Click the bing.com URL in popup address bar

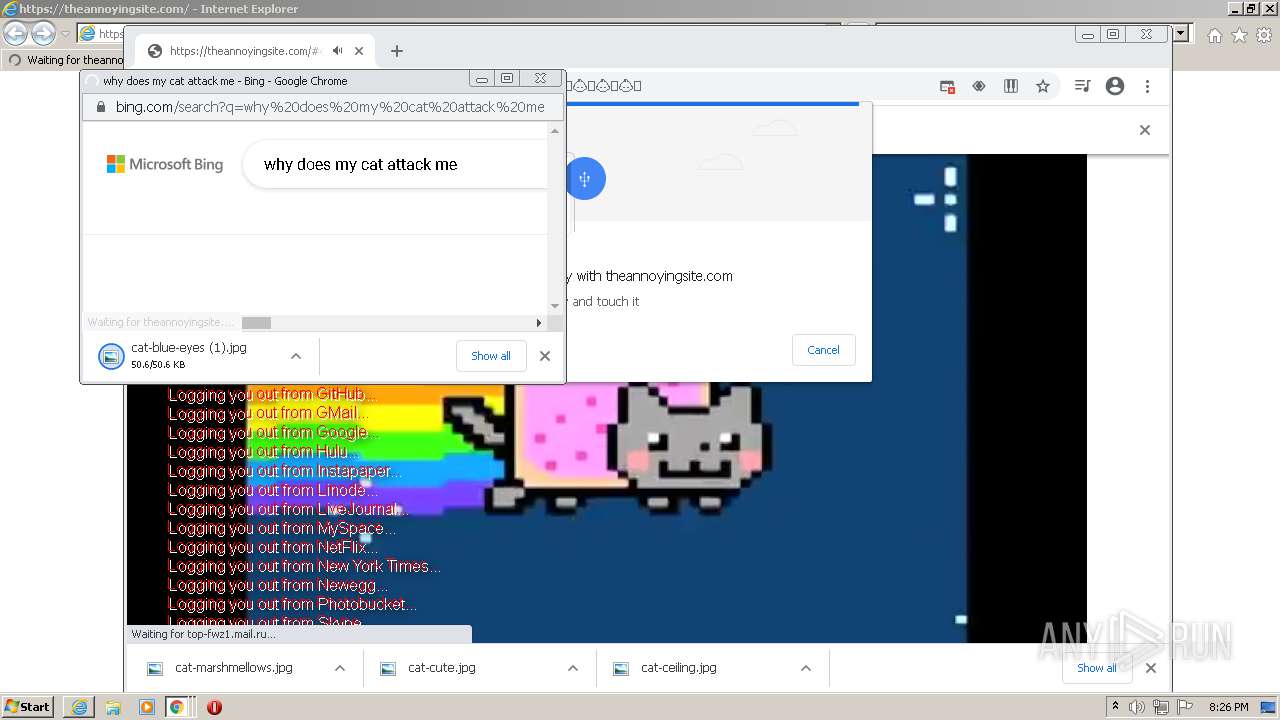click(330, 107)
